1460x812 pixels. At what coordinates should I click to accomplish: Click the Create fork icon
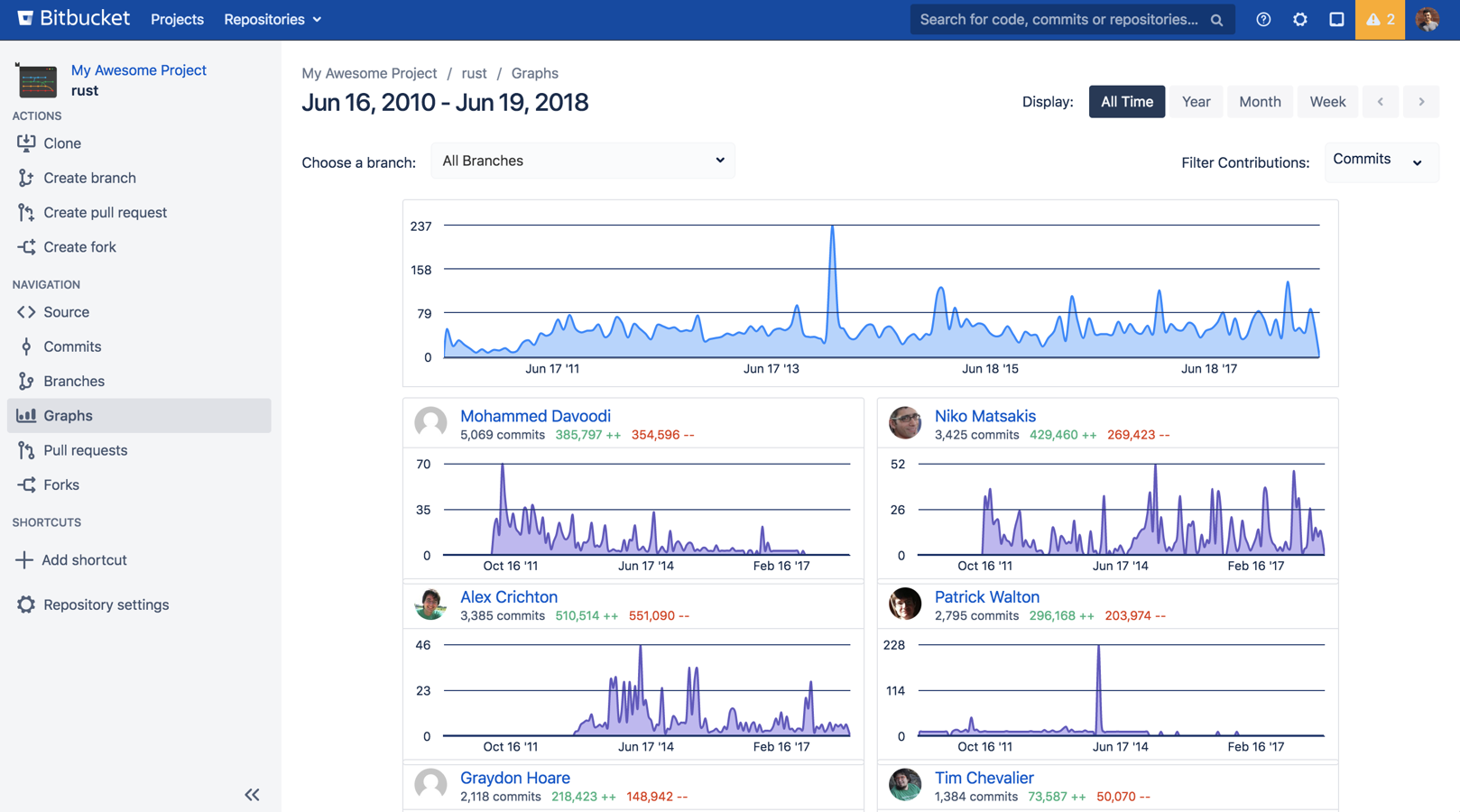pos(26,247)
